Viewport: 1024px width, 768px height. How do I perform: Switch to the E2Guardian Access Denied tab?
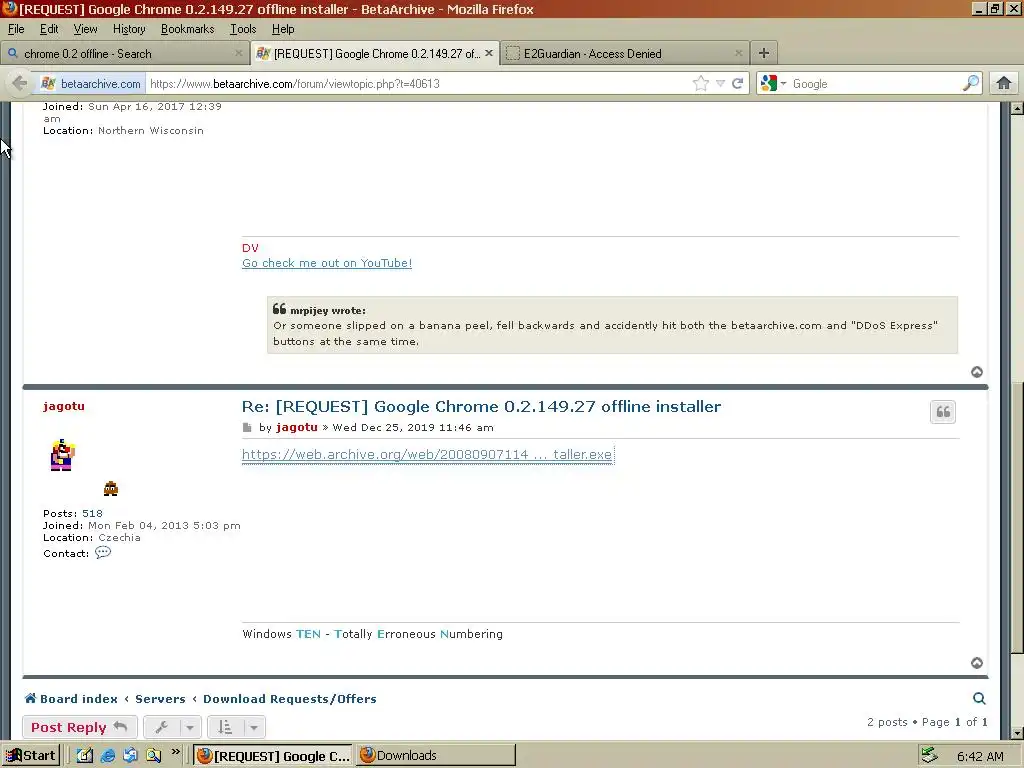coord(624,54)
